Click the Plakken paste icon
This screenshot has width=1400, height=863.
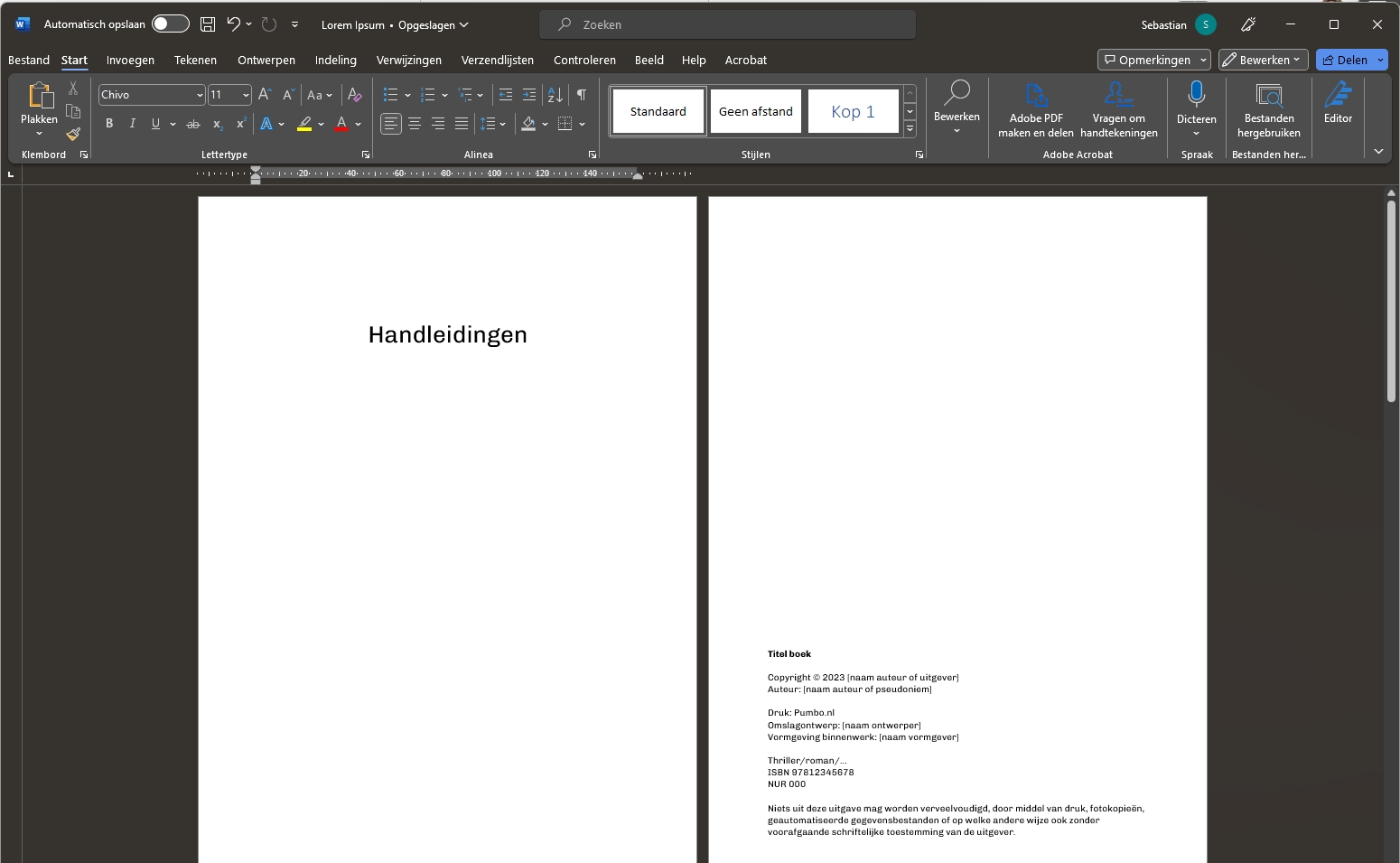(40, 95)
